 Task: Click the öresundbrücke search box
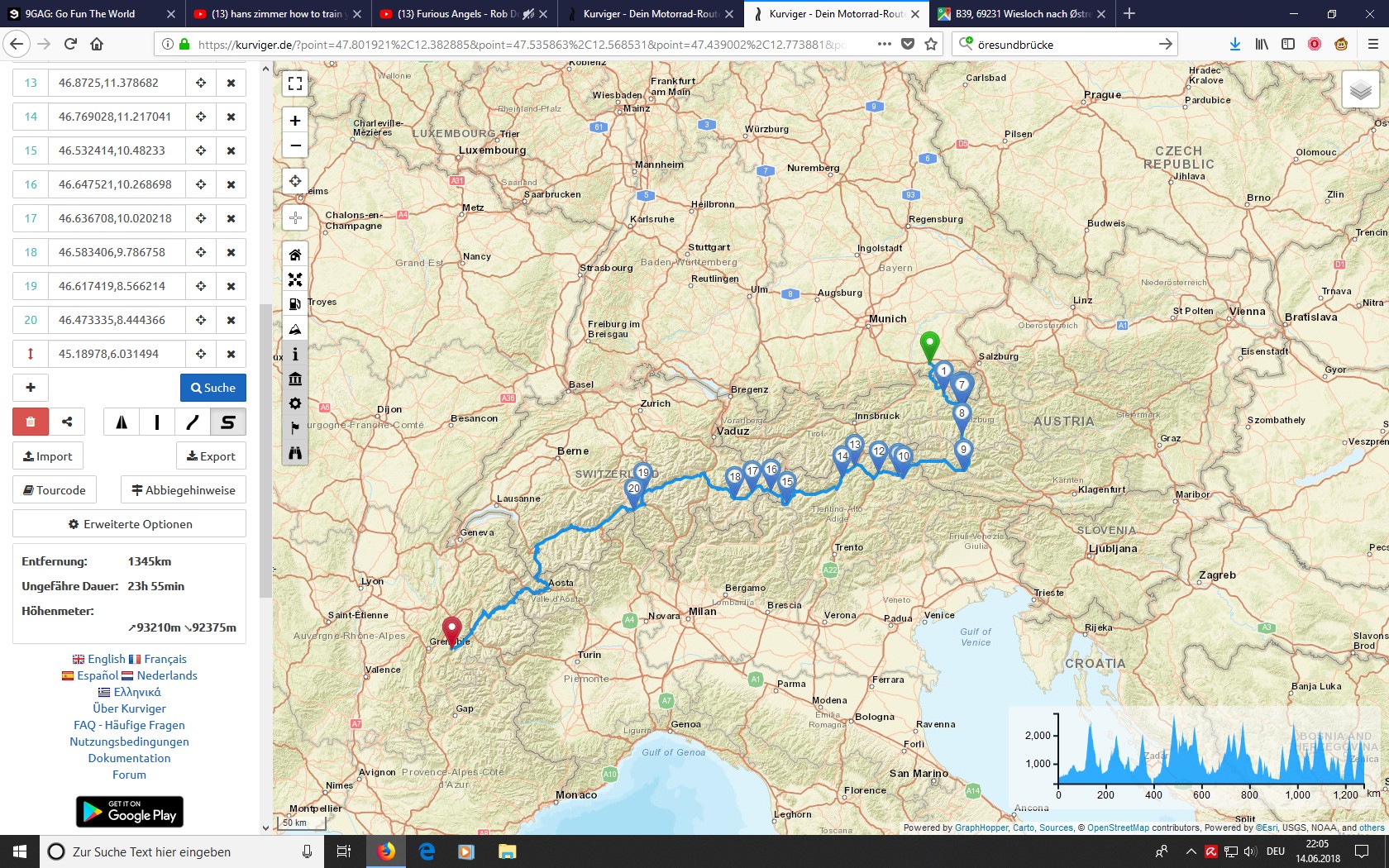(1067, 45)
